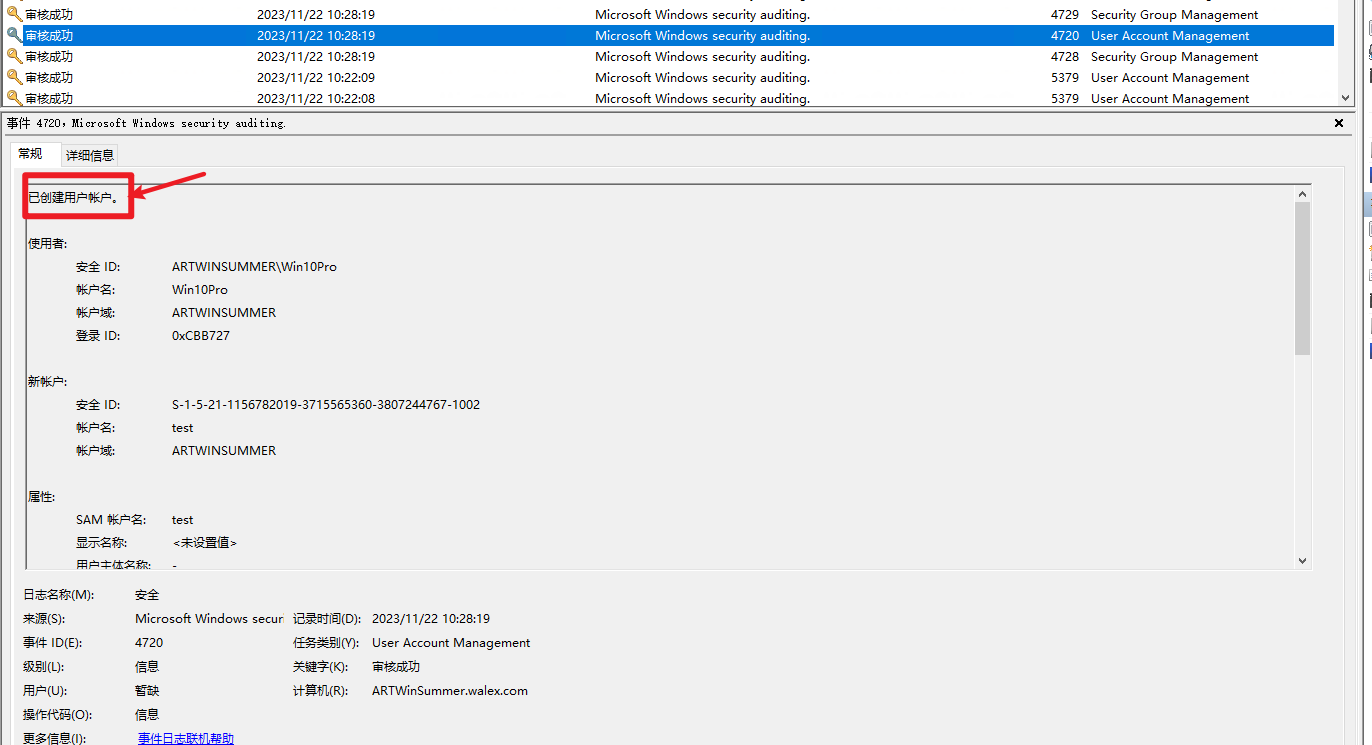Click the 记录时间 value 2023/11/22 10:28:19
The width and height of the screenshot is (1372, 745).
(431, 619)
